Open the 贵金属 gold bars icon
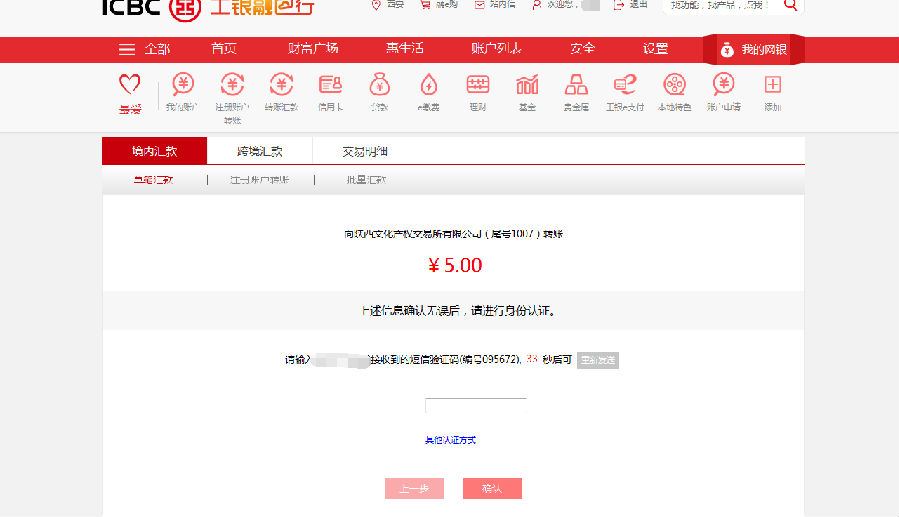This screenshot has height=517, width=899. [x=576, y=84]
